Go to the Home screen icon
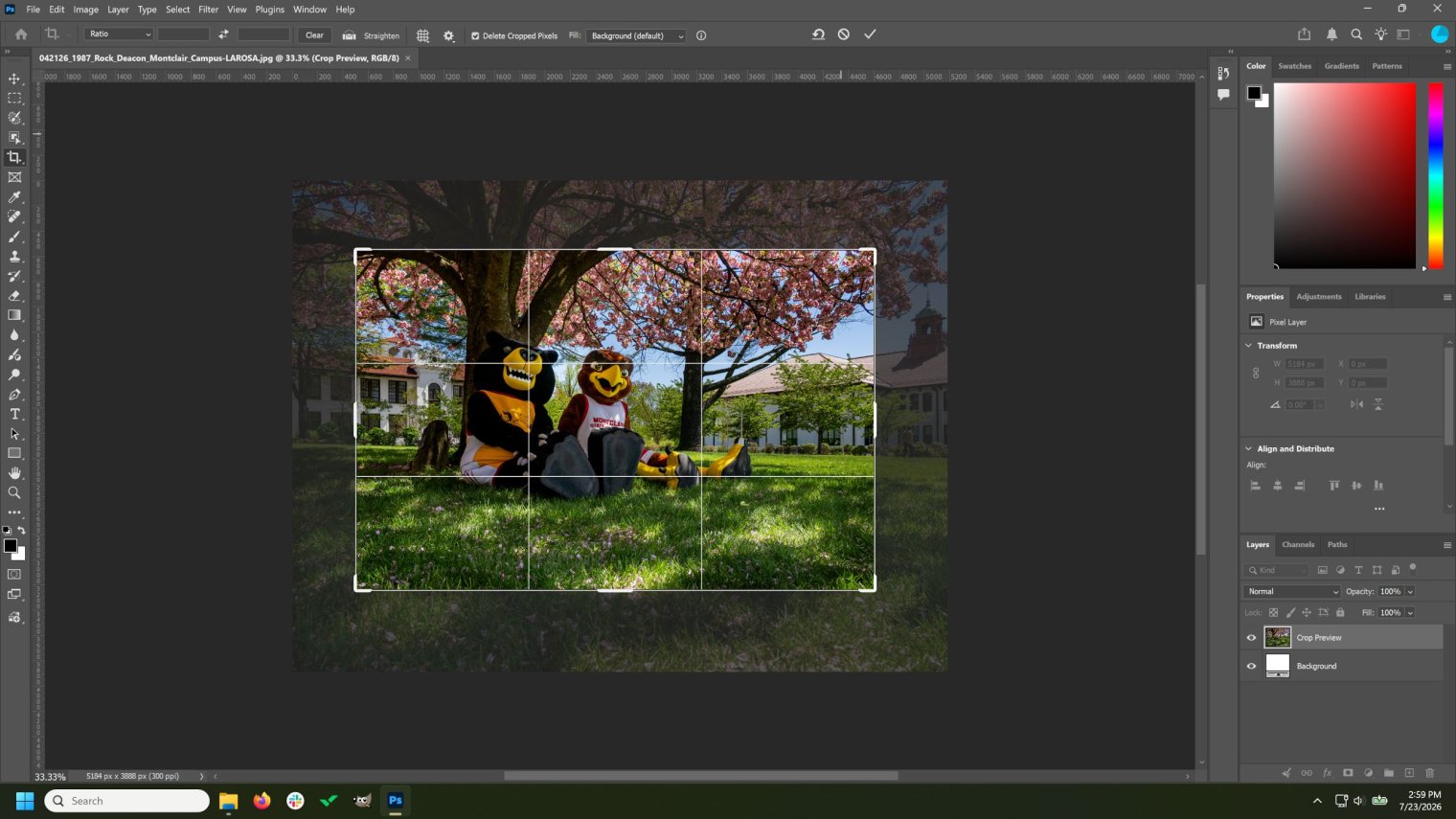The width and height of the screenshot is (1456, 819). point(21,34)
